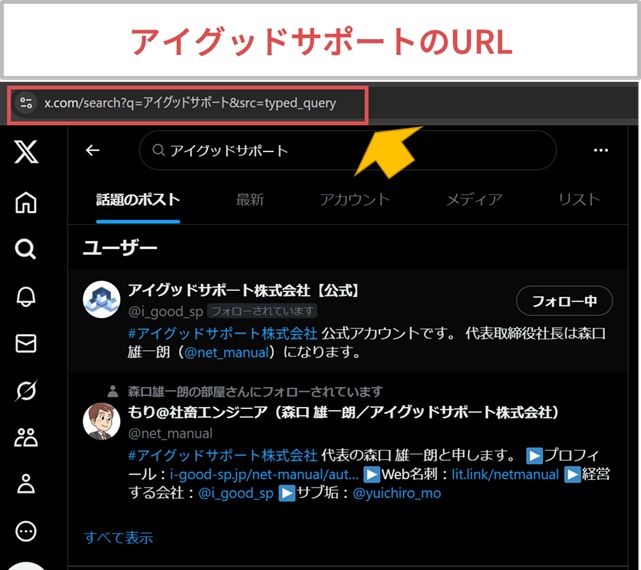Screen dimensions: 641x570
Task: Click the フォローされています badge
Action: pos(262,311)
